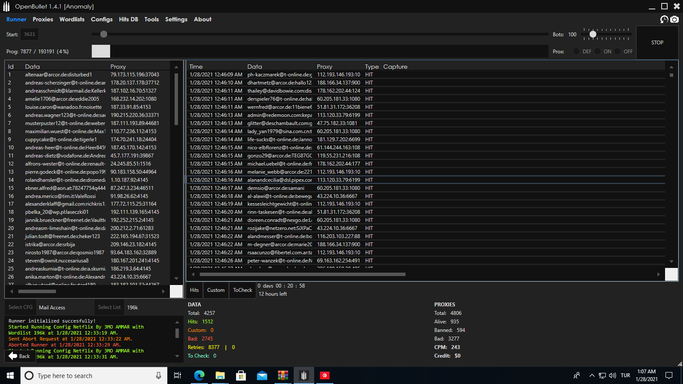This screenshot has width=683, height=384.
Task: Open the Windows Start menu
Action: (10, 375)
